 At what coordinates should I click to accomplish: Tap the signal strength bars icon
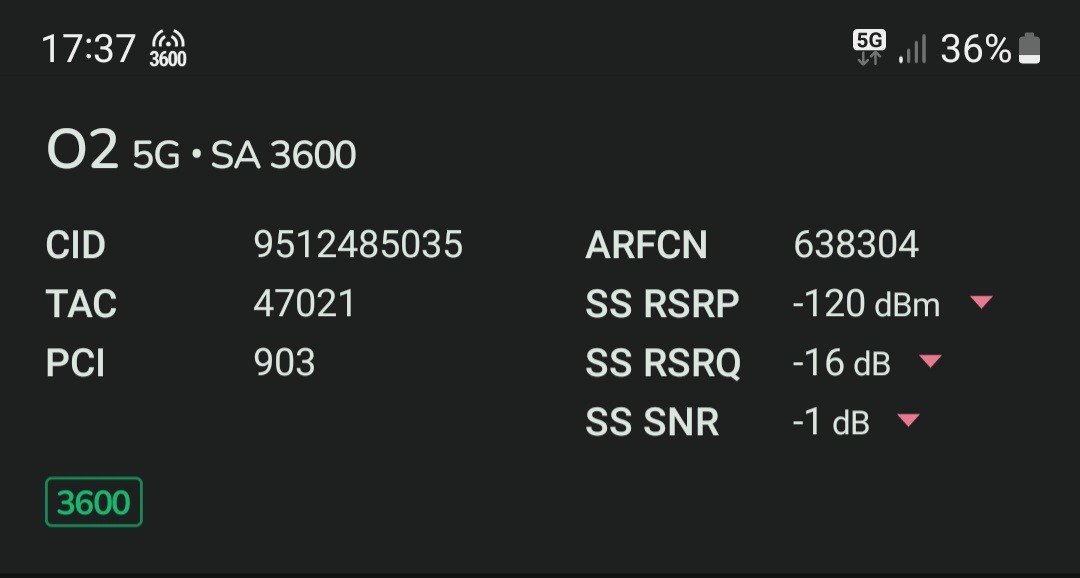point(912,48)
